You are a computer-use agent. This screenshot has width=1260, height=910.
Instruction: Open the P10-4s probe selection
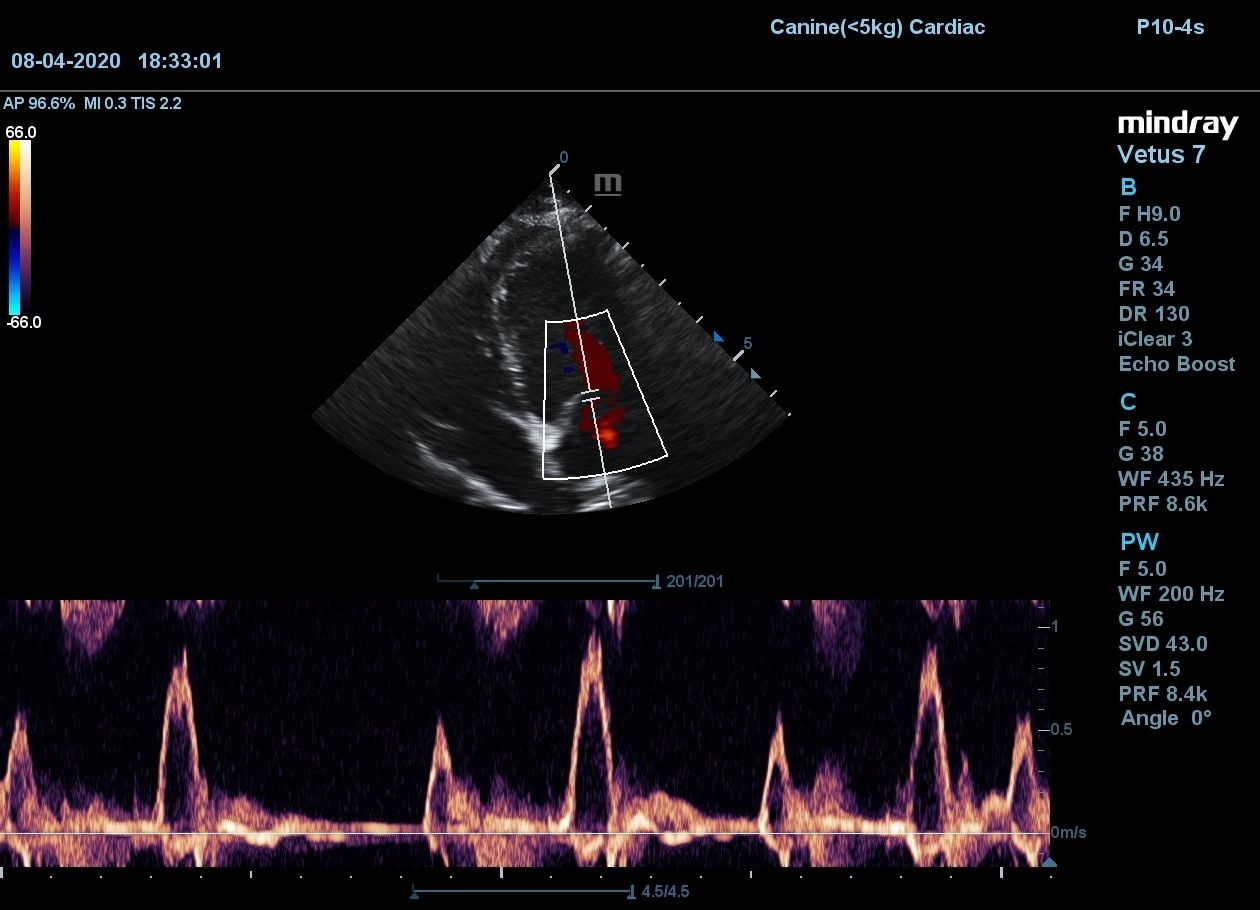(x=1170, y=27)
